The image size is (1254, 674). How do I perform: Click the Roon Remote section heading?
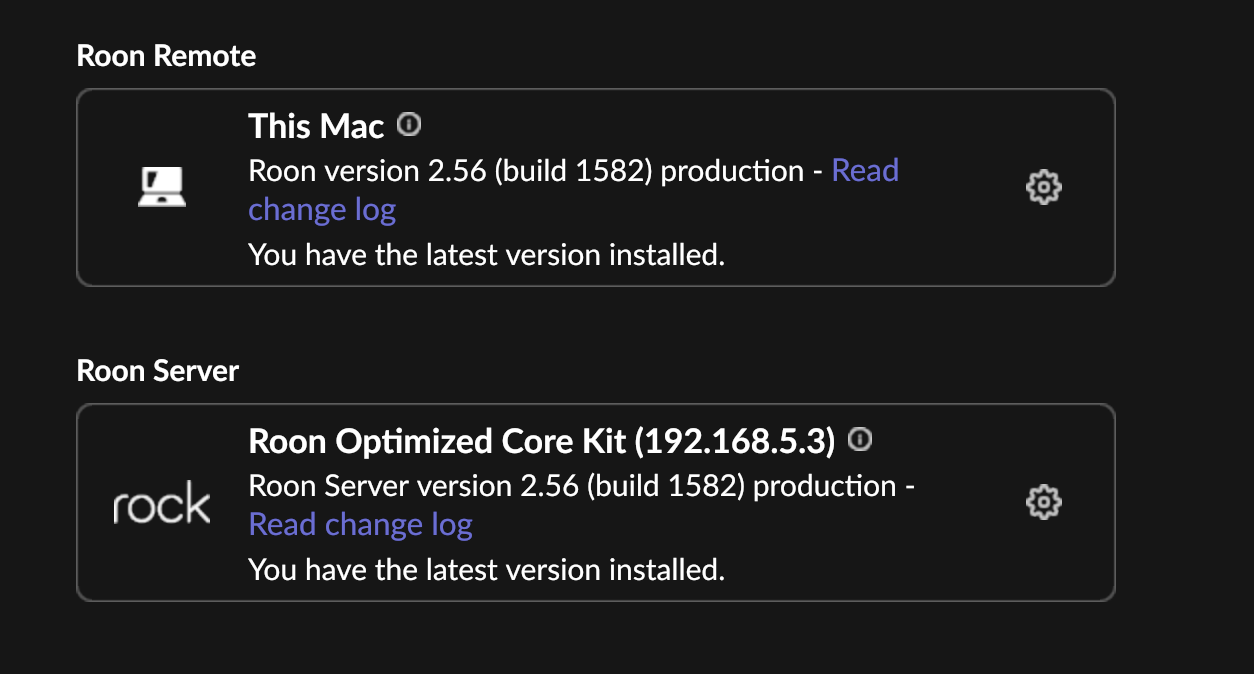click(x=166, y=55)
